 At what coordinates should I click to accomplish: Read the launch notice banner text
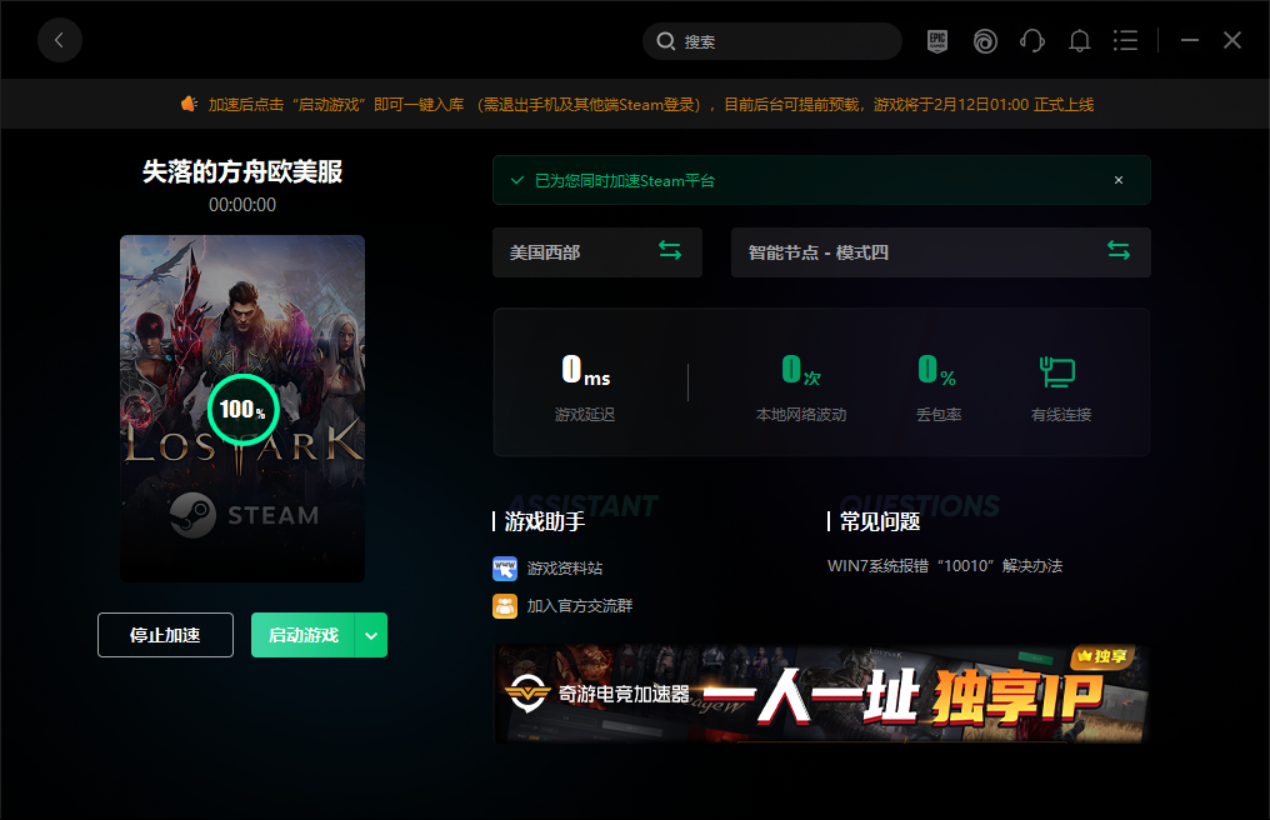point(651,104)
